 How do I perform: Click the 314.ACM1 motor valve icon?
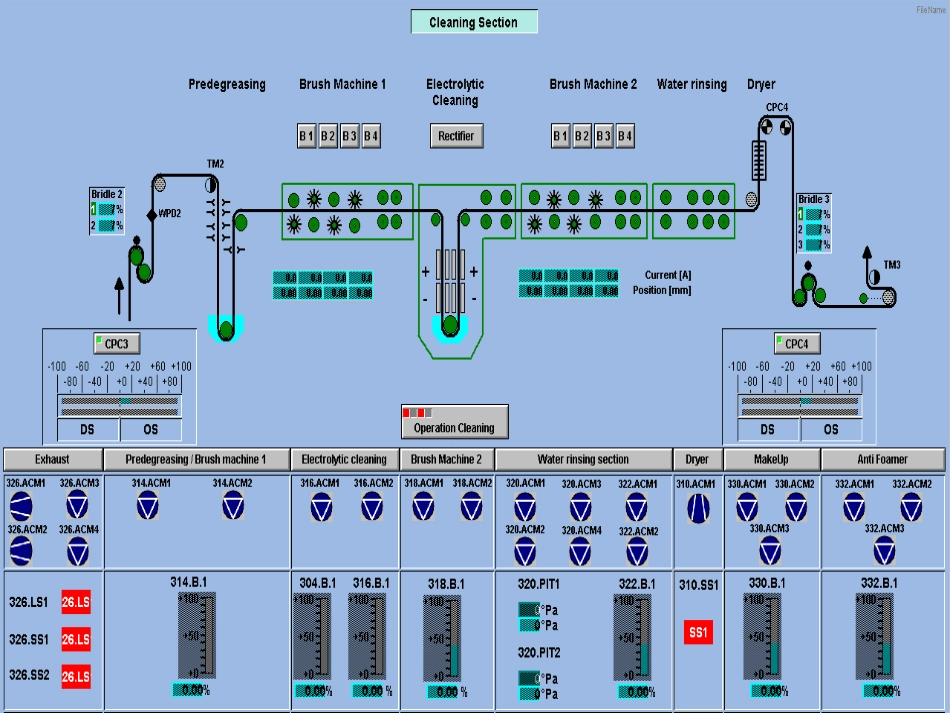tap(149, 507)
